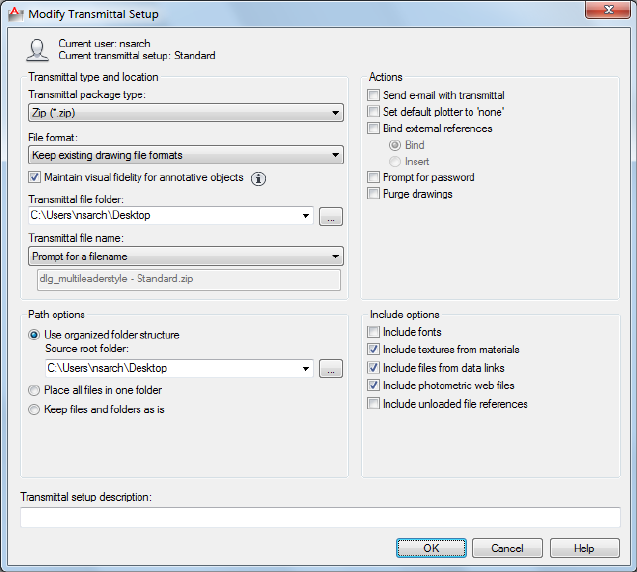Enable Purge drawings option
This screenshot has width=637, height=572.
tap(374, 194)
